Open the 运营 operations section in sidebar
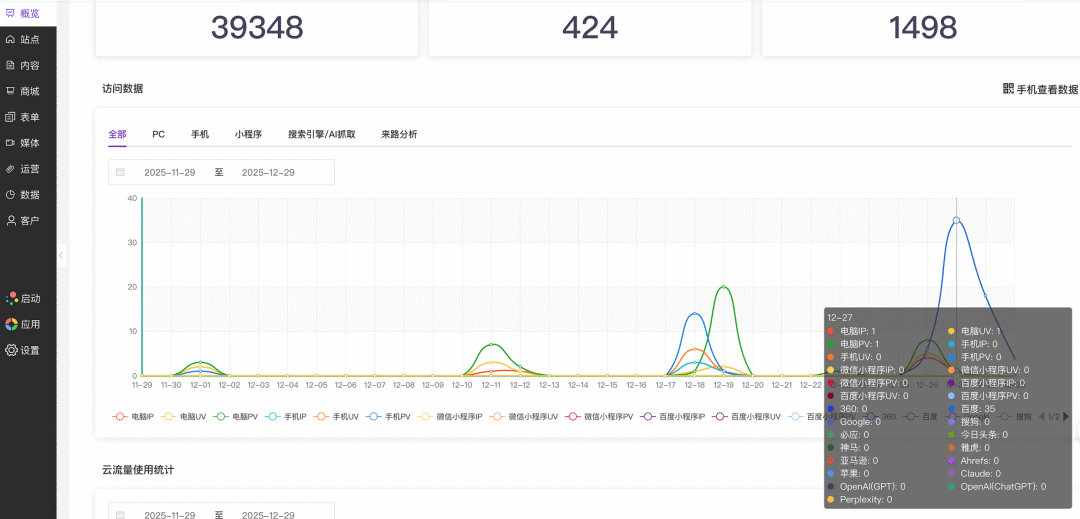 pos(22,169)
